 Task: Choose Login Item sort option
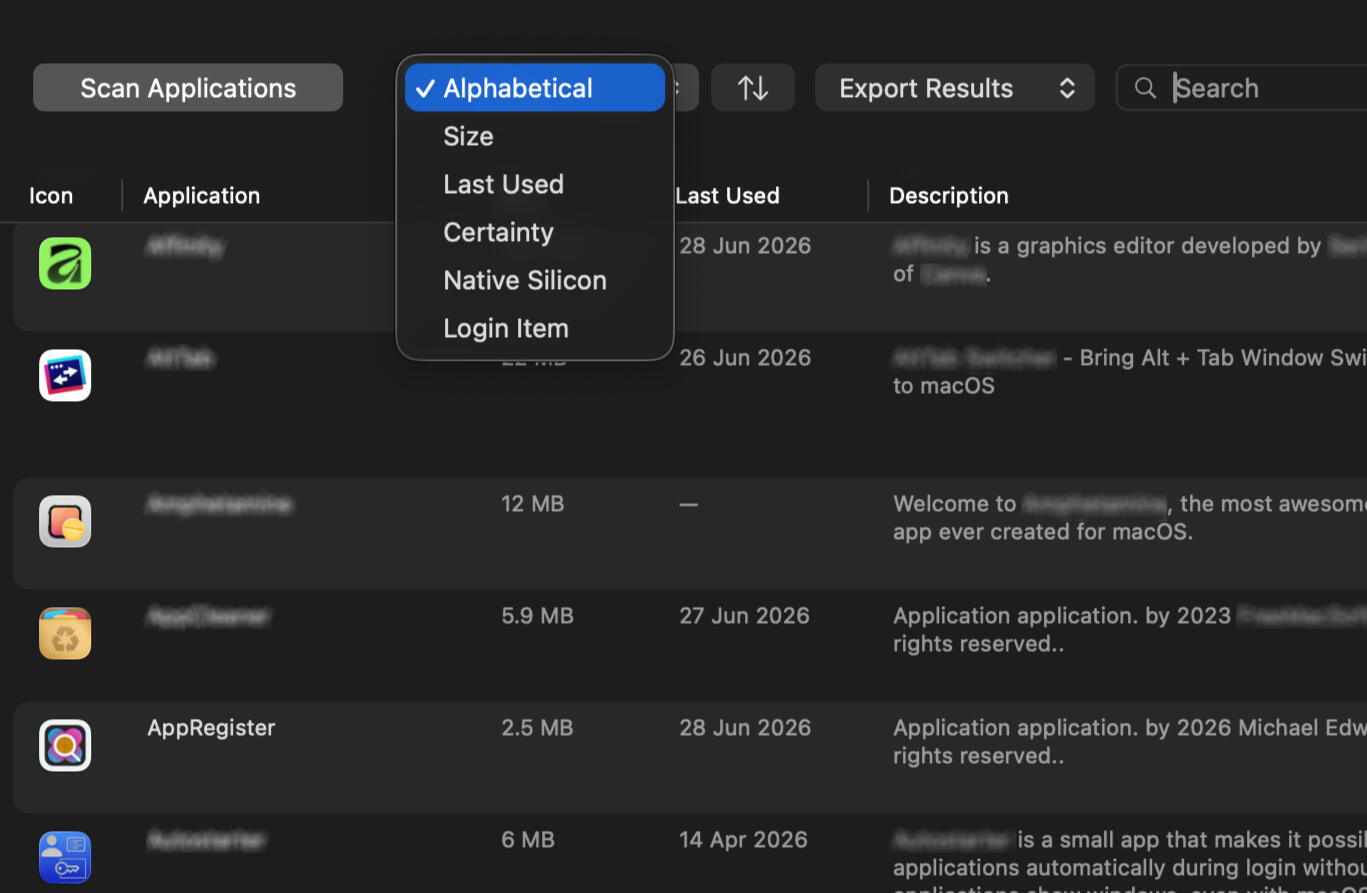pos(535,328)
